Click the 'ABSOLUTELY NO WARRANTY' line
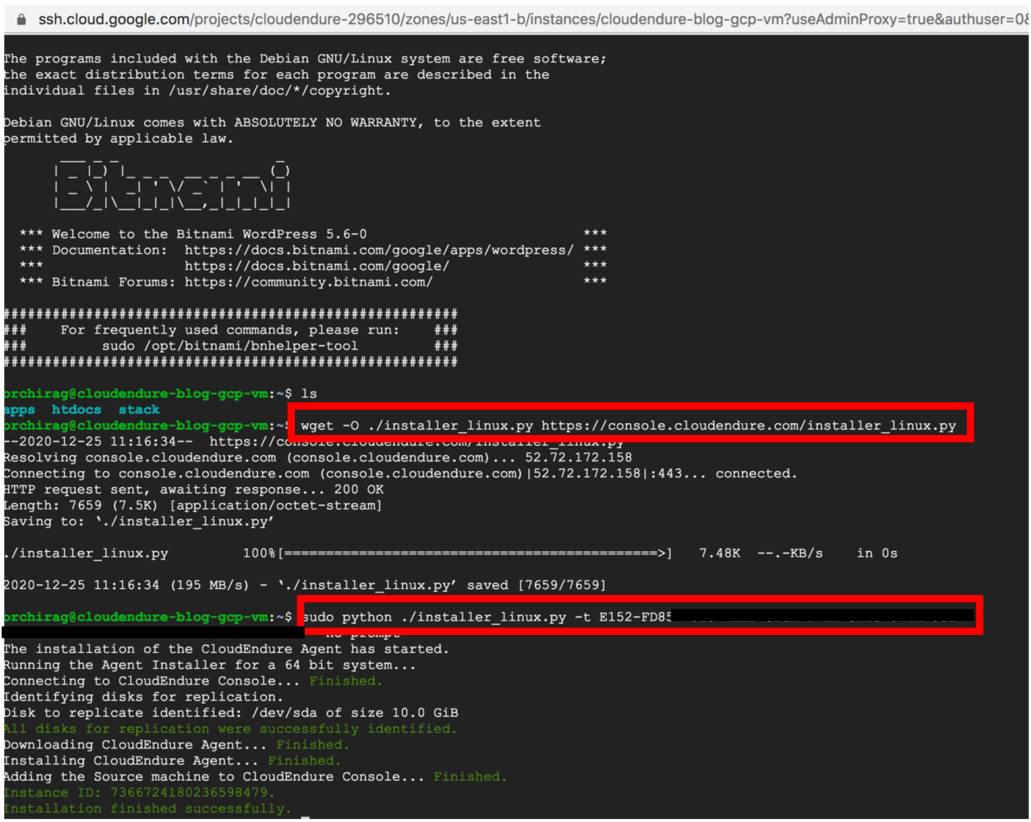 click(x=272, y=122)
